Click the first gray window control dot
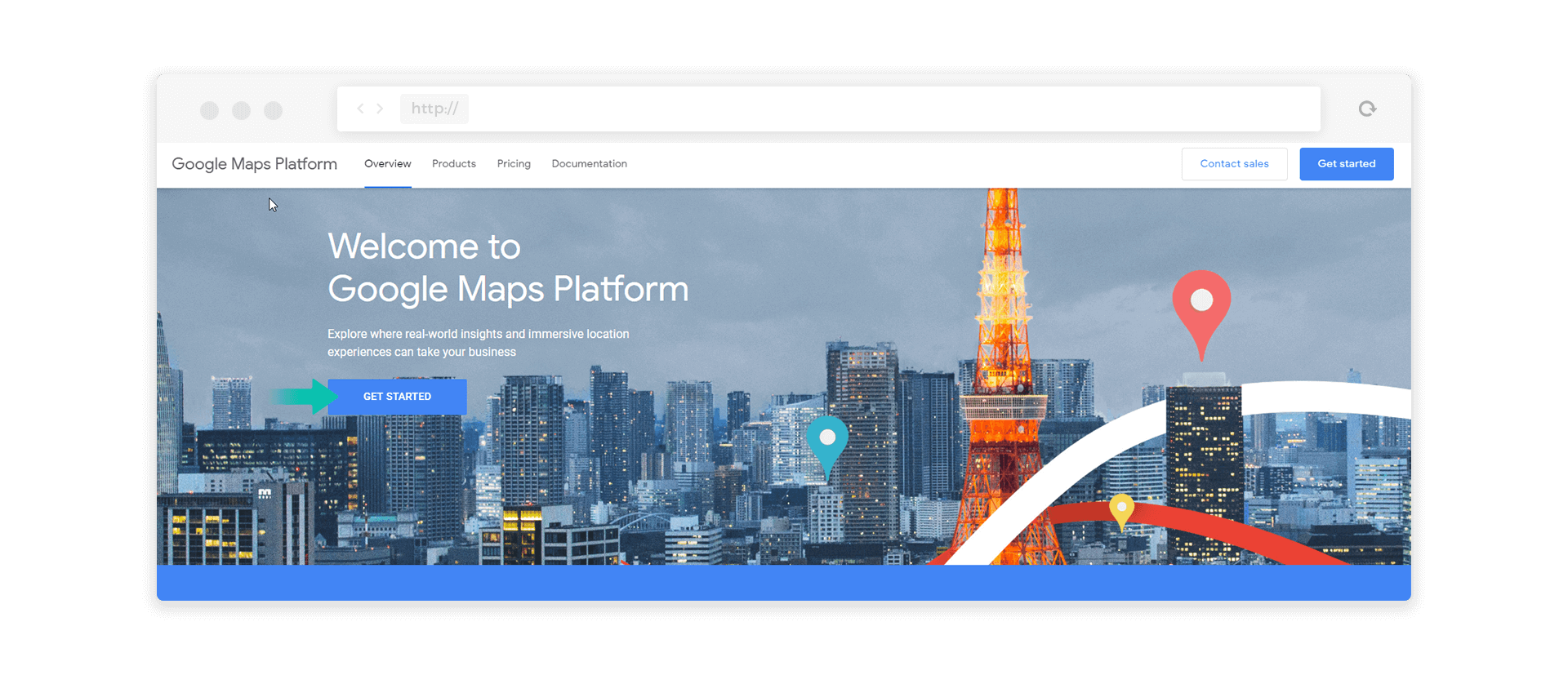Image resolution: width=1568 pixels, height=675 pixels. pyautogui.click(x=210, y=110)
